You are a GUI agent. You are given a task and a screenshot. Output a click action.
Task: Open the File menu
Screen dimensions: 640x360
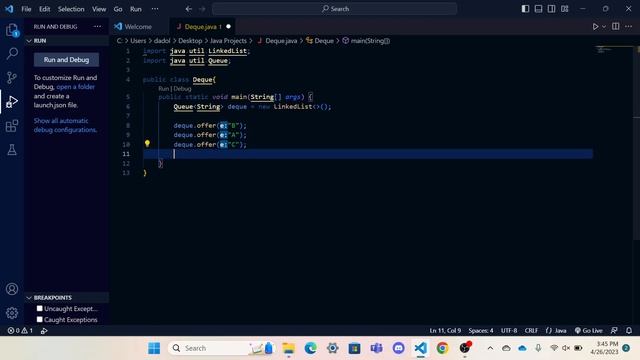tap(26, 9)
